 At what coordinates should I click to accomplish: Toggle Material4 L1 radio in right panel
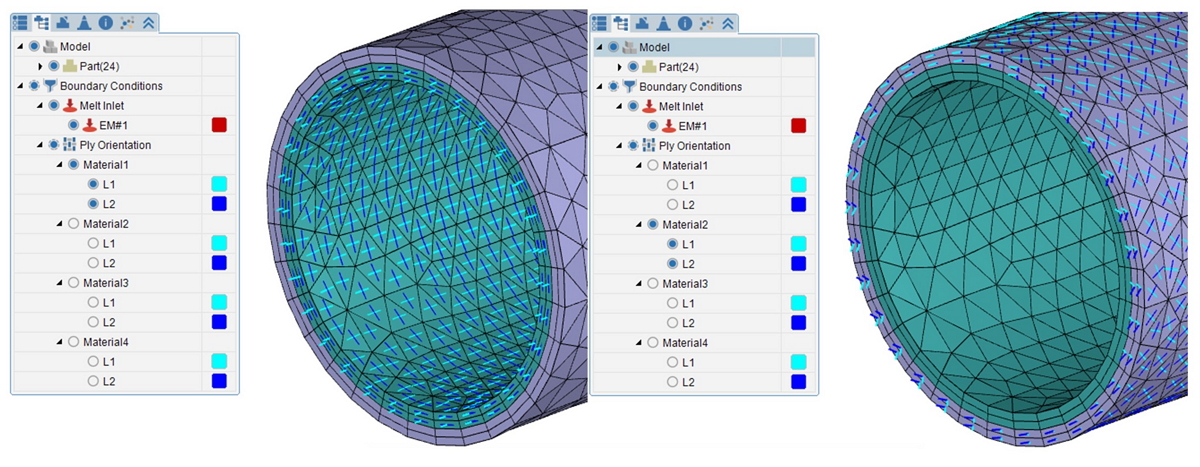672,363
